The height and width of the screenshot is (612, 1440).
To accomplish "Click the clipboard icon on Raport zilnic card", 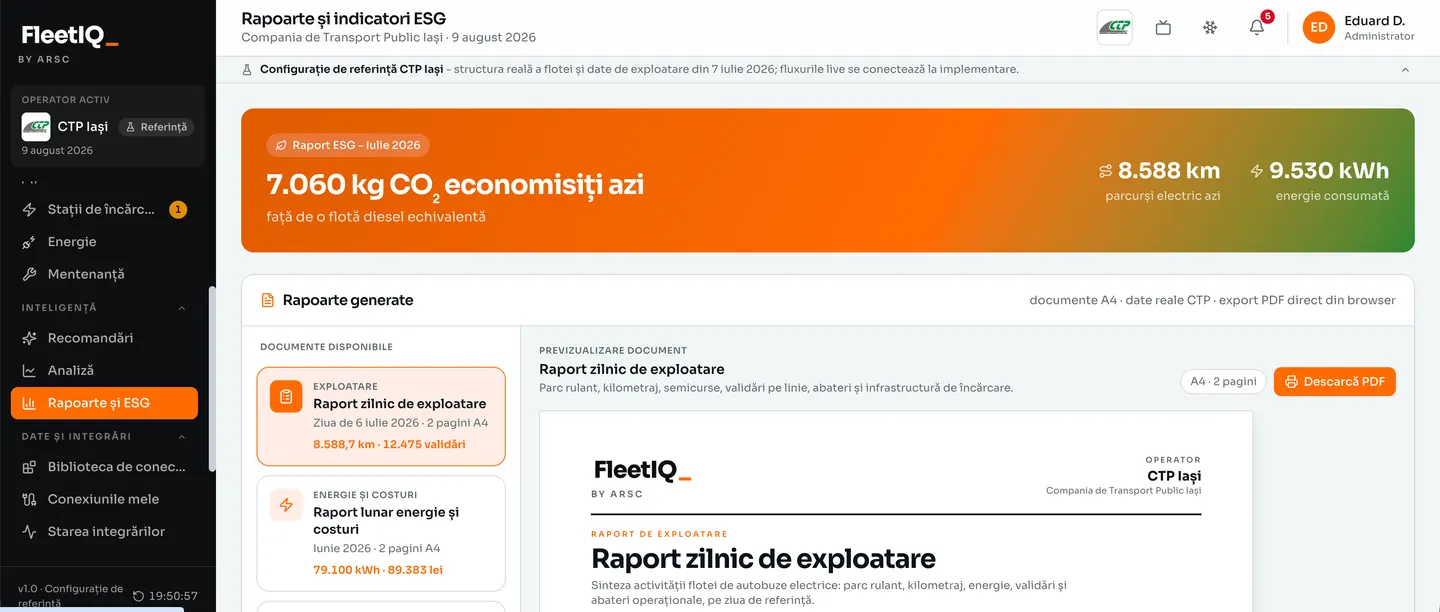I will coord(286,396).
